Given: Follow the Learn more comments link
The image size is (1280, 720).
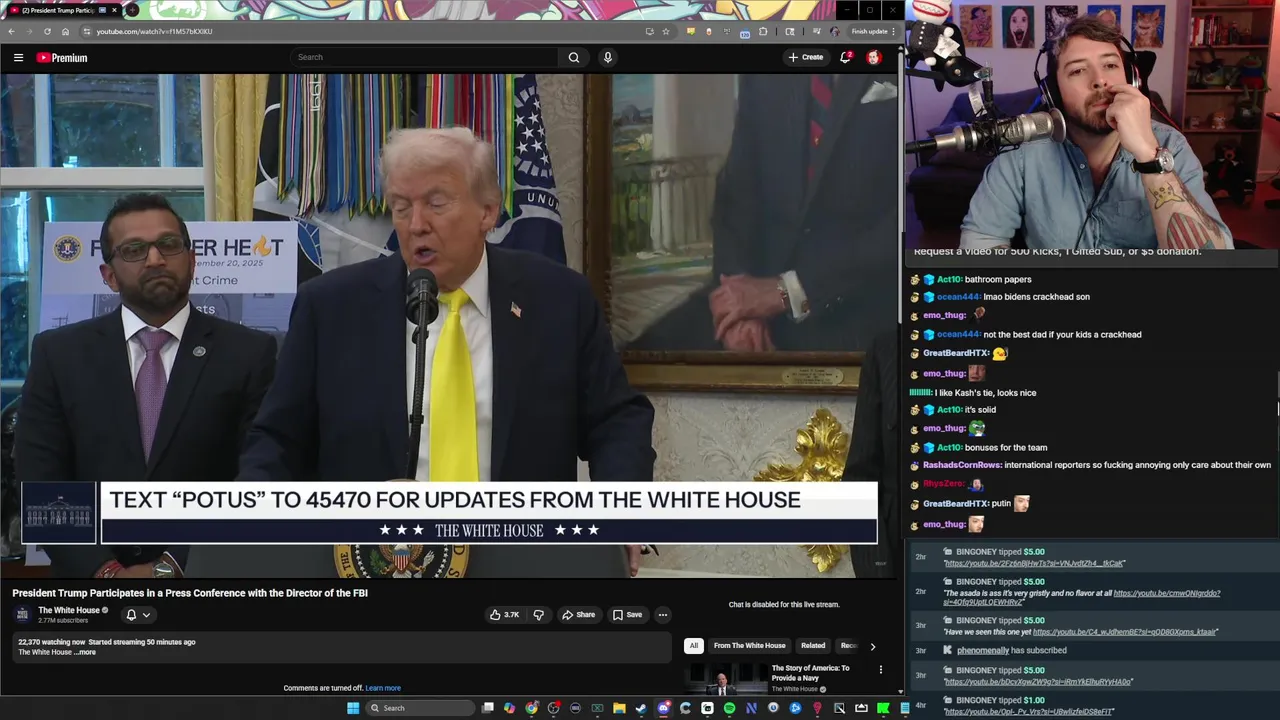Looking at the screenshot, I should [383, 688].
